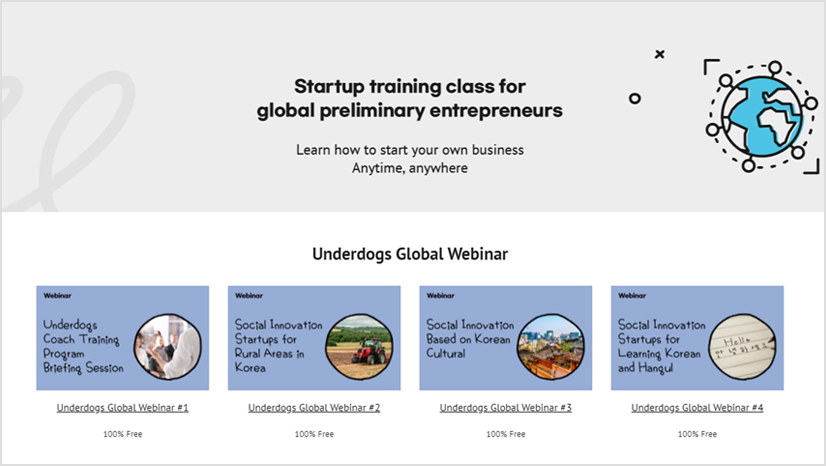The height and width of the screenshot is (466, 826).
Task: Click the Underdogs Global Webinar section heading
Action: [410, 254]
